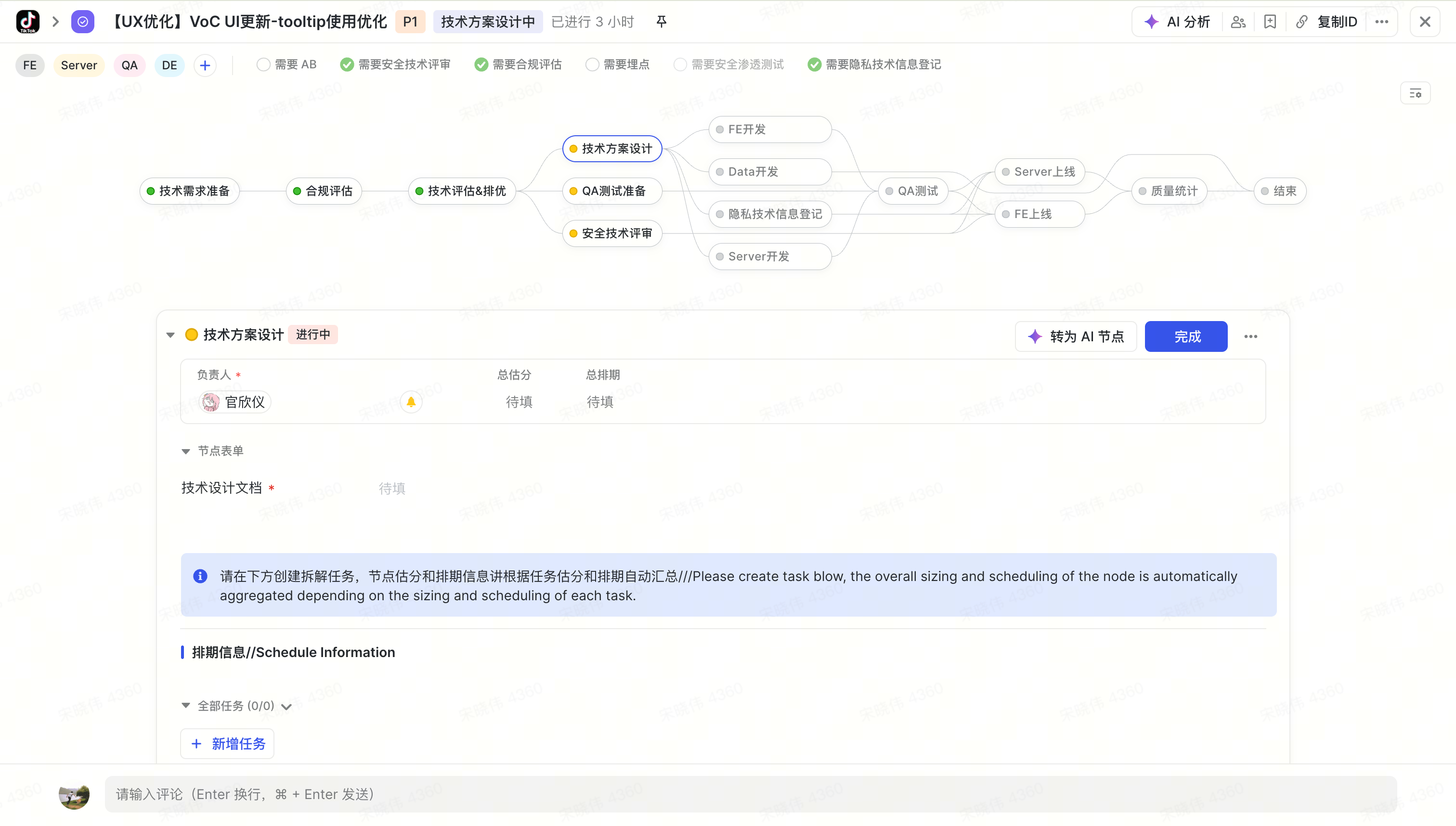Toggle 需要 AB checkbox

click(263, 65)
